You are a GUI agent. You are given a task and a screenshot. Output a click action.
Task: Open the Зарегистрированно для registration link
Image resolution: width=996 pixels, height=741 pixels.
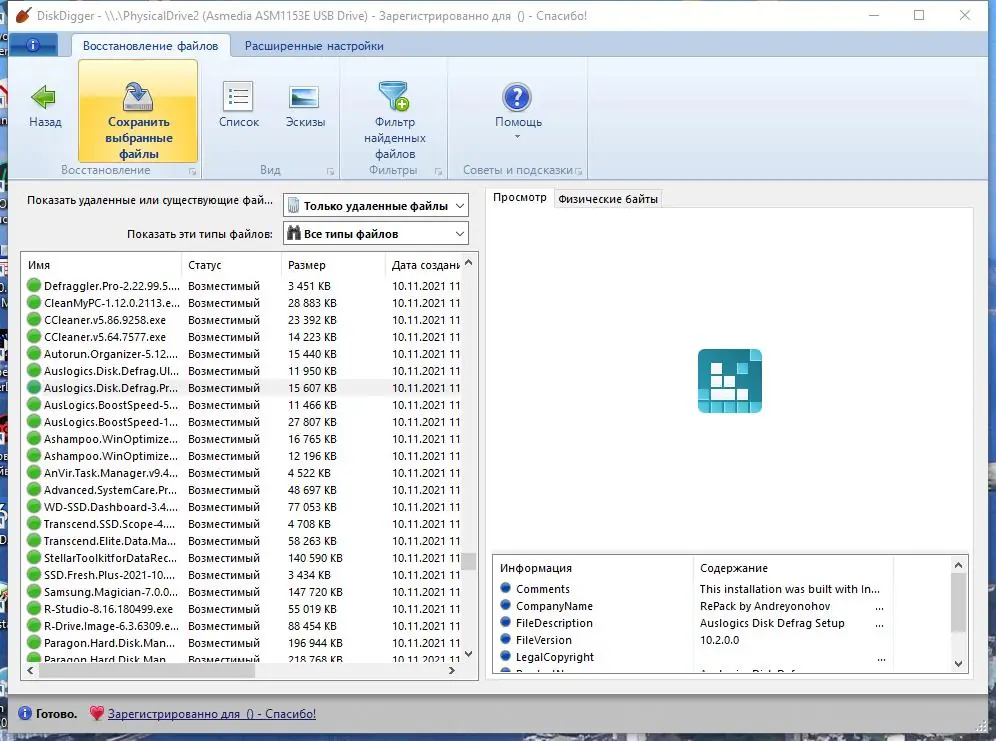[212, 714]
